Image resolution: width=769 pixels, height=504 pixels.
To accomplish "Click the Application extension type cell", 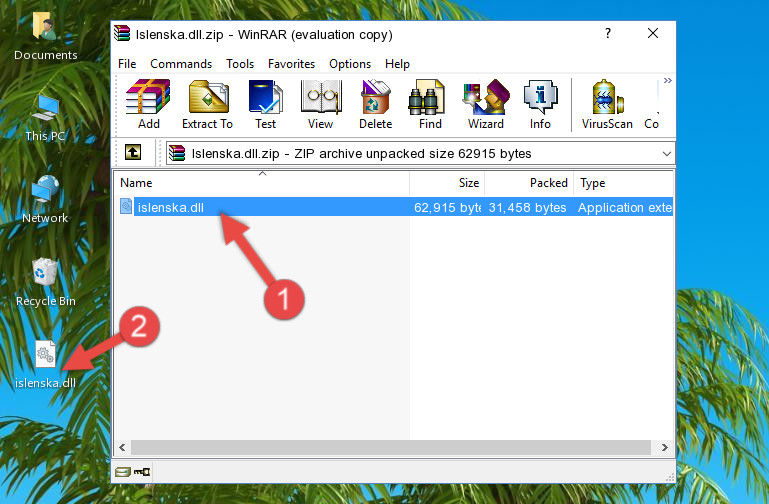I will coord(625,207).
